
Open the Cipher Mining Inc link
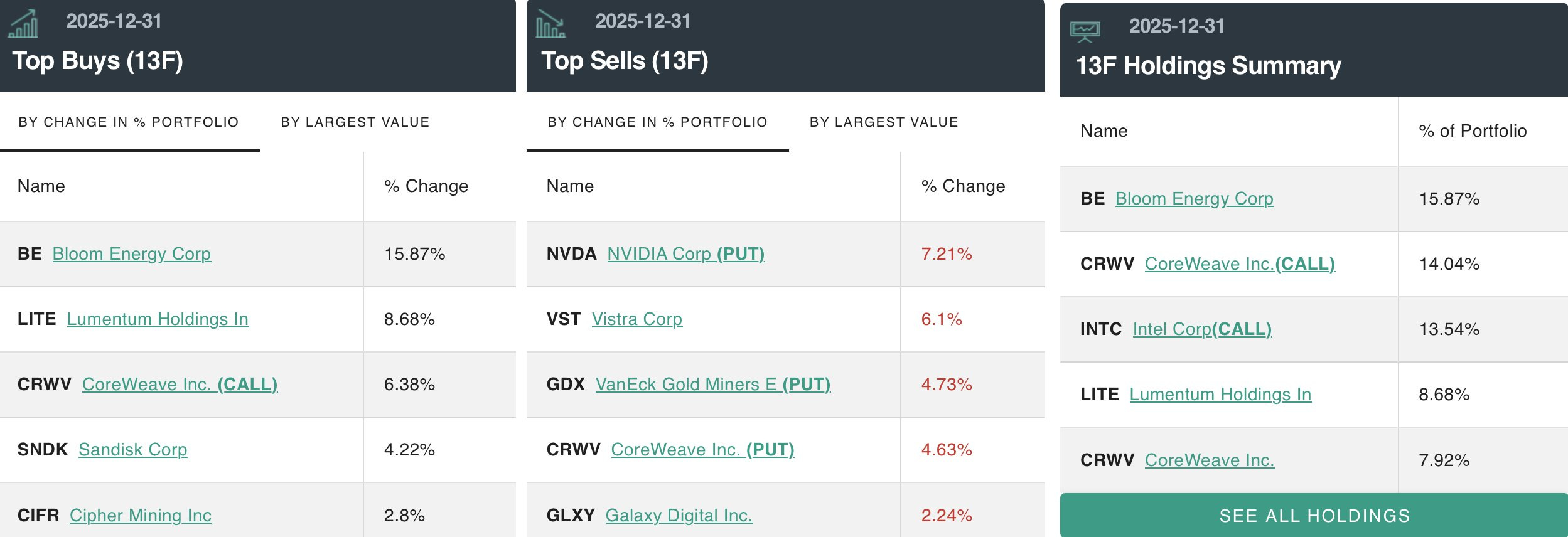pos(141,515)
